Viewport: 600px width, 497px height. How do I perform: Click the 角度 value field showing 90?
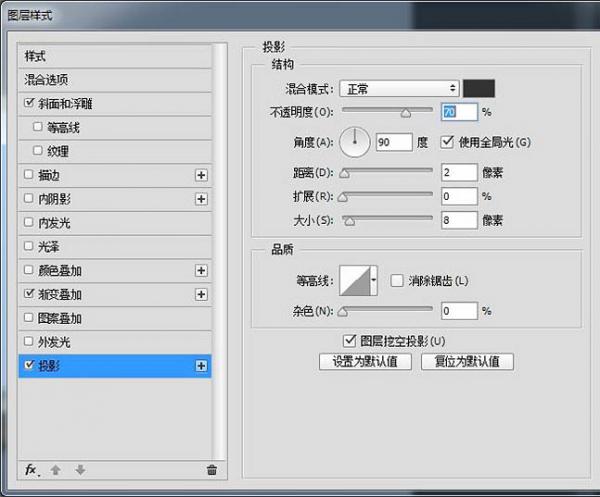(x=394, y=142)
